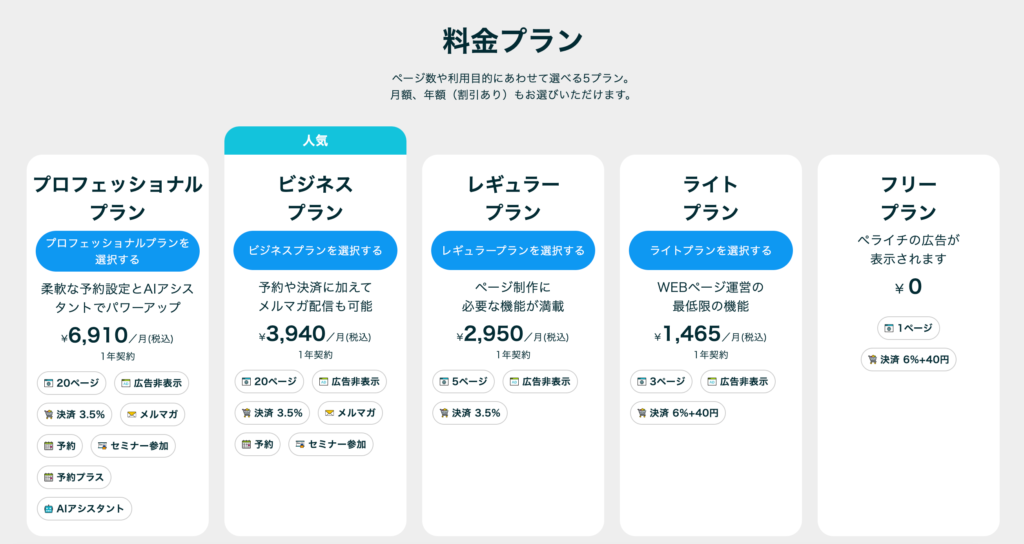Viewport: 1024px width, 544px height.
Task: Click the 1ページ page icon in Free plan
Action: pos(888,328)
